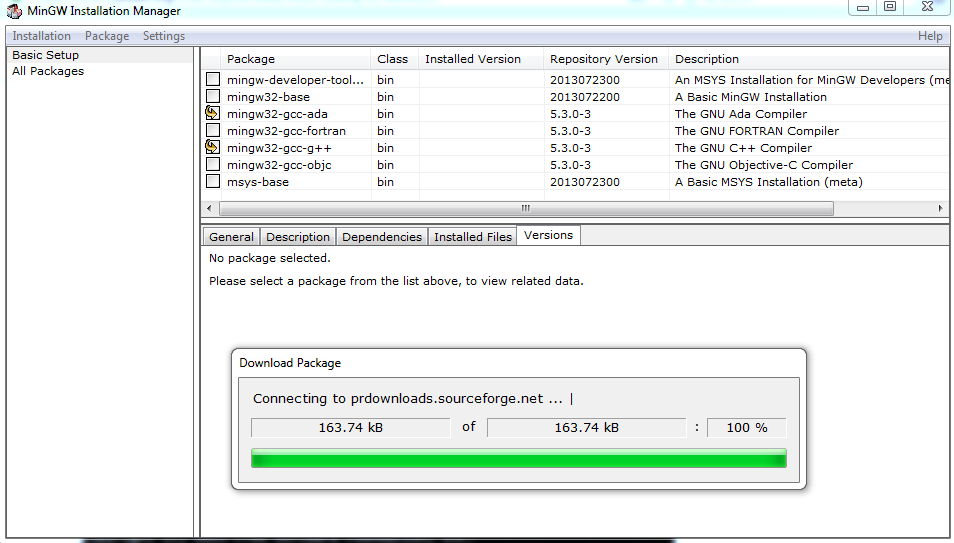Click the Repository Version column header
Screen dimensions: 954x543
point(605,59)
